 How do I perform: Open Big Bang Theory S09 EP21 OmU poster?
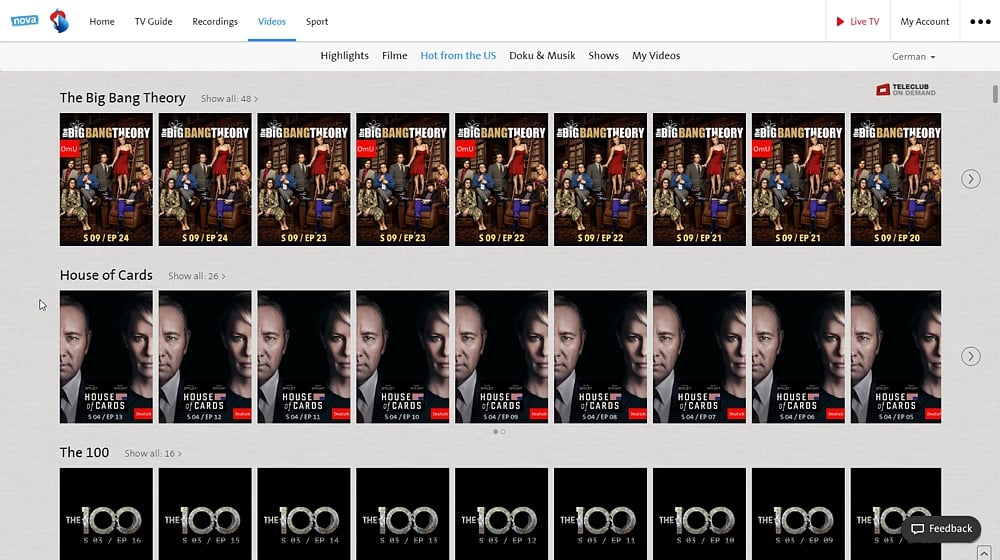[798, 179]
